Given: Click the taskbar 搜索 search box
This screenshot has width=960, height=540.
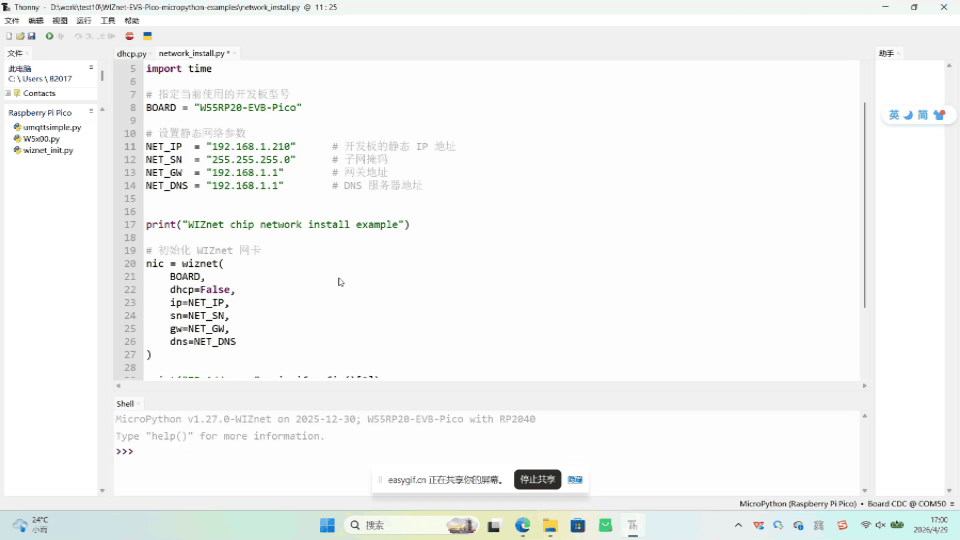Looking at the screenshot, I should point(412,525).
